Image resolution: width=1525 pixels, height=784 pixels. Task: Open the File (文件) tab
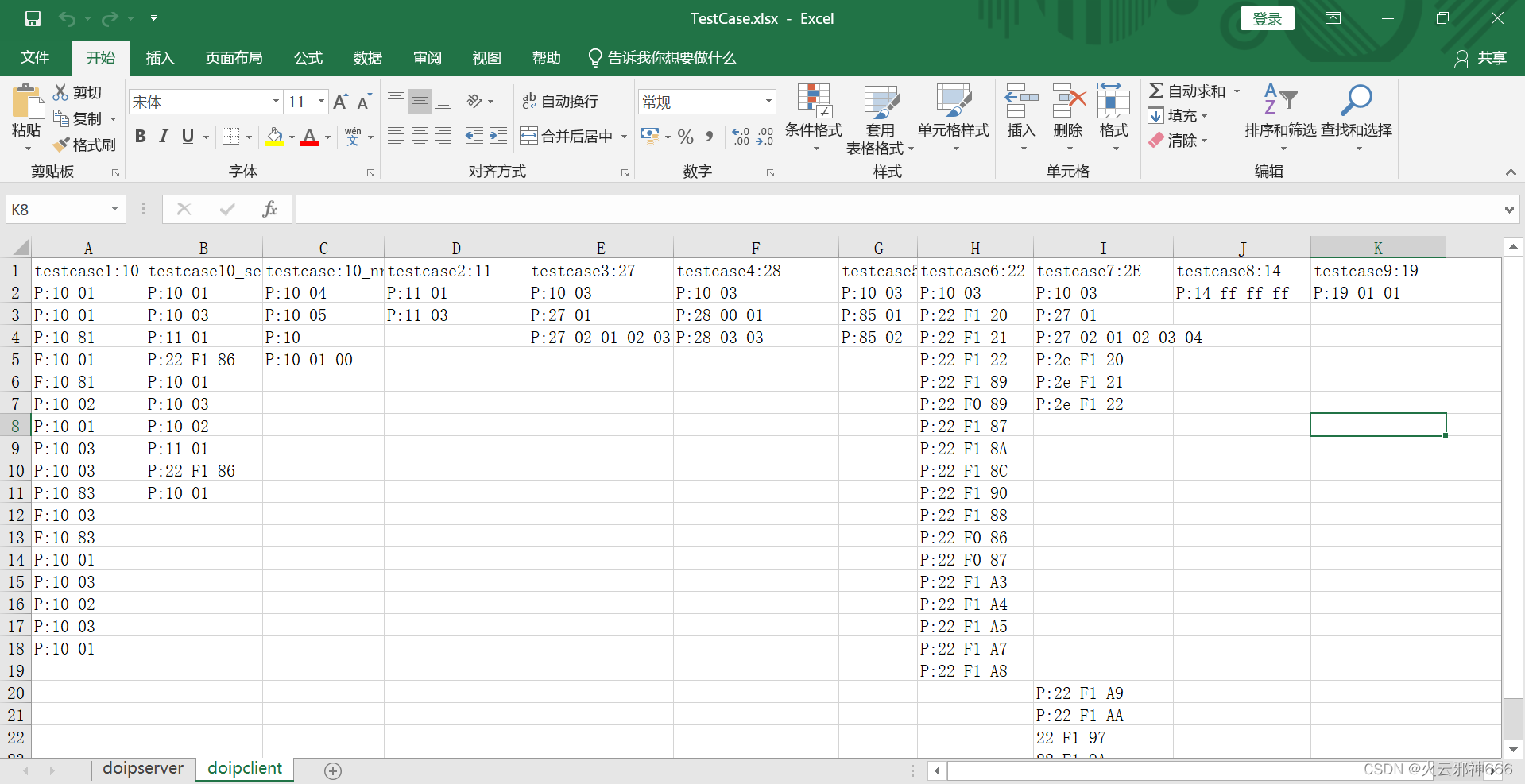[35, 58]
